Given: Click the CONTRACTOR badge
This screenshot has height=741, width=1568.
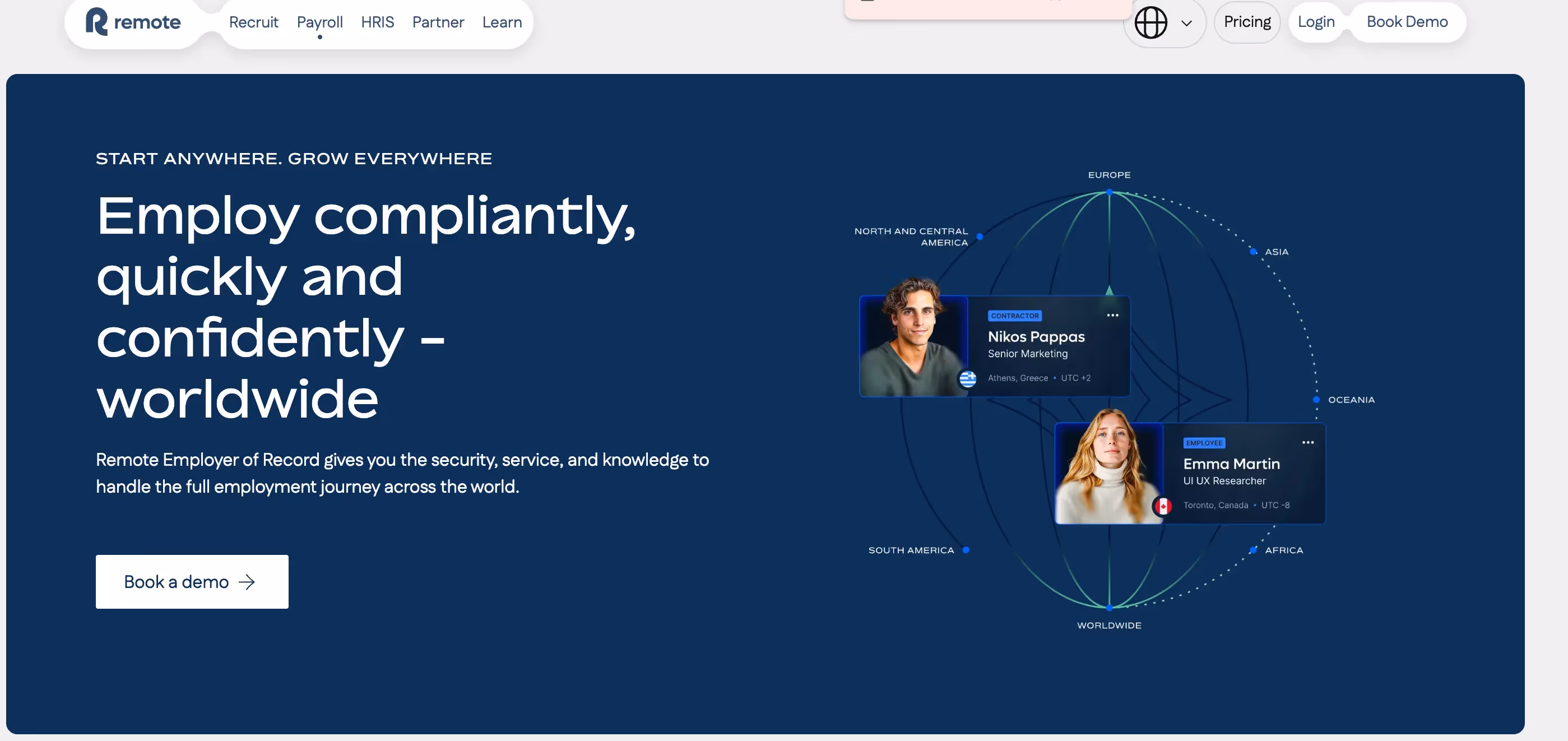Looking at the screenshot, I should (x=1014, y=316).
